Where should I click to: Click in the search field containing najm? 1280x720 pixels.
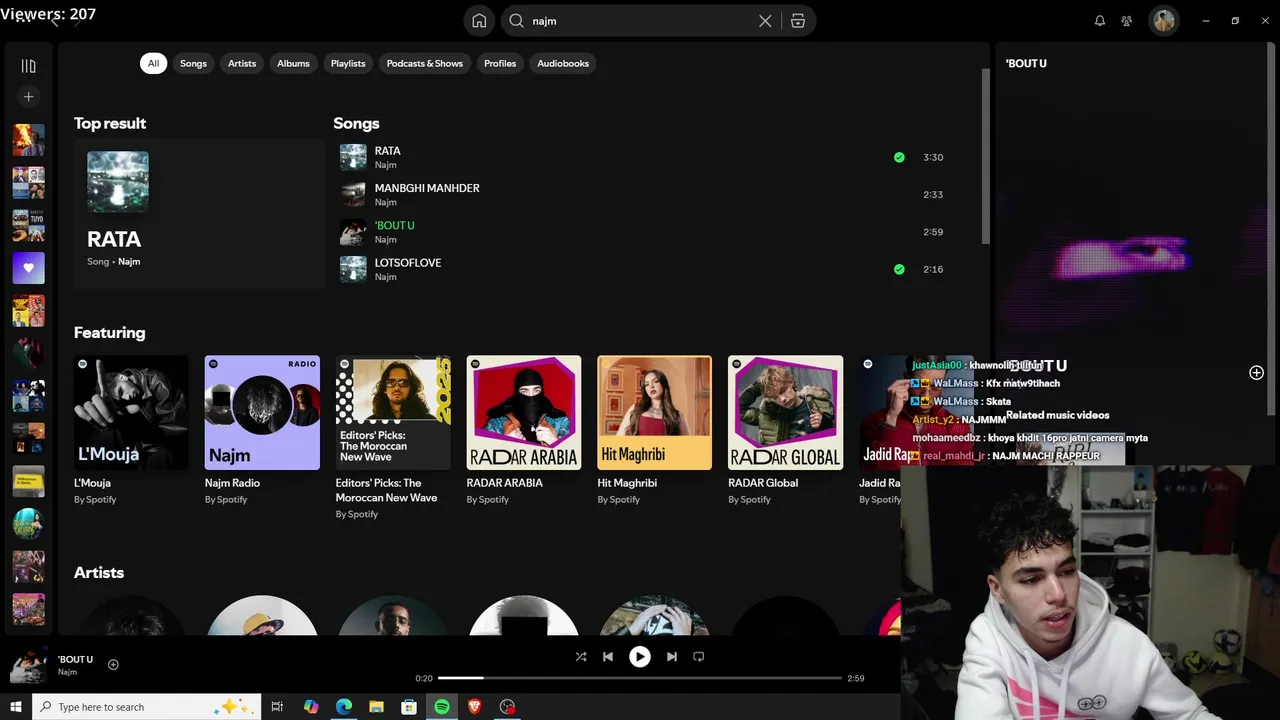640,21
